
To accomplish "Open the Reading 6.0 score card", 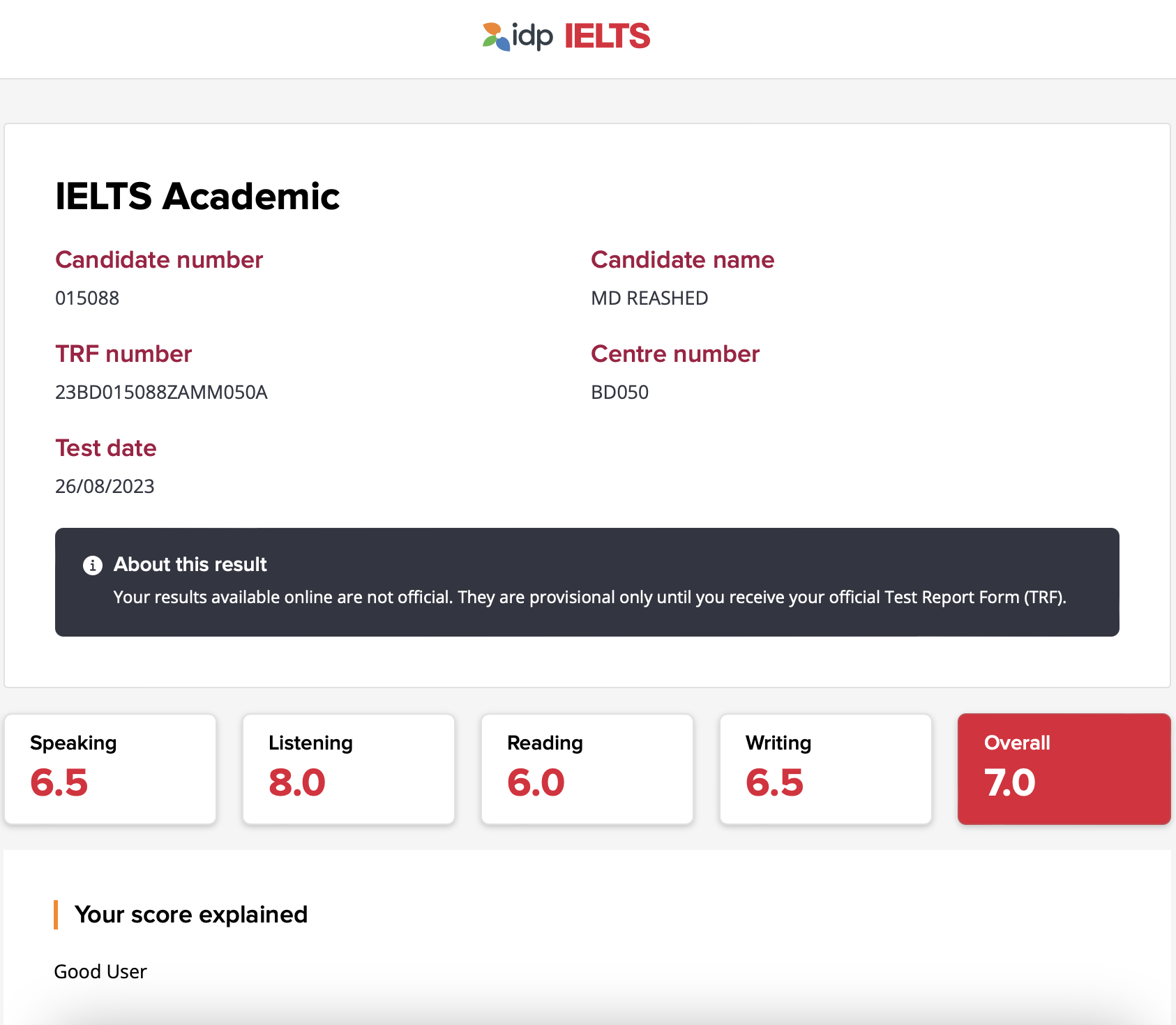I will pyautogui.click(x=587, y=769).
